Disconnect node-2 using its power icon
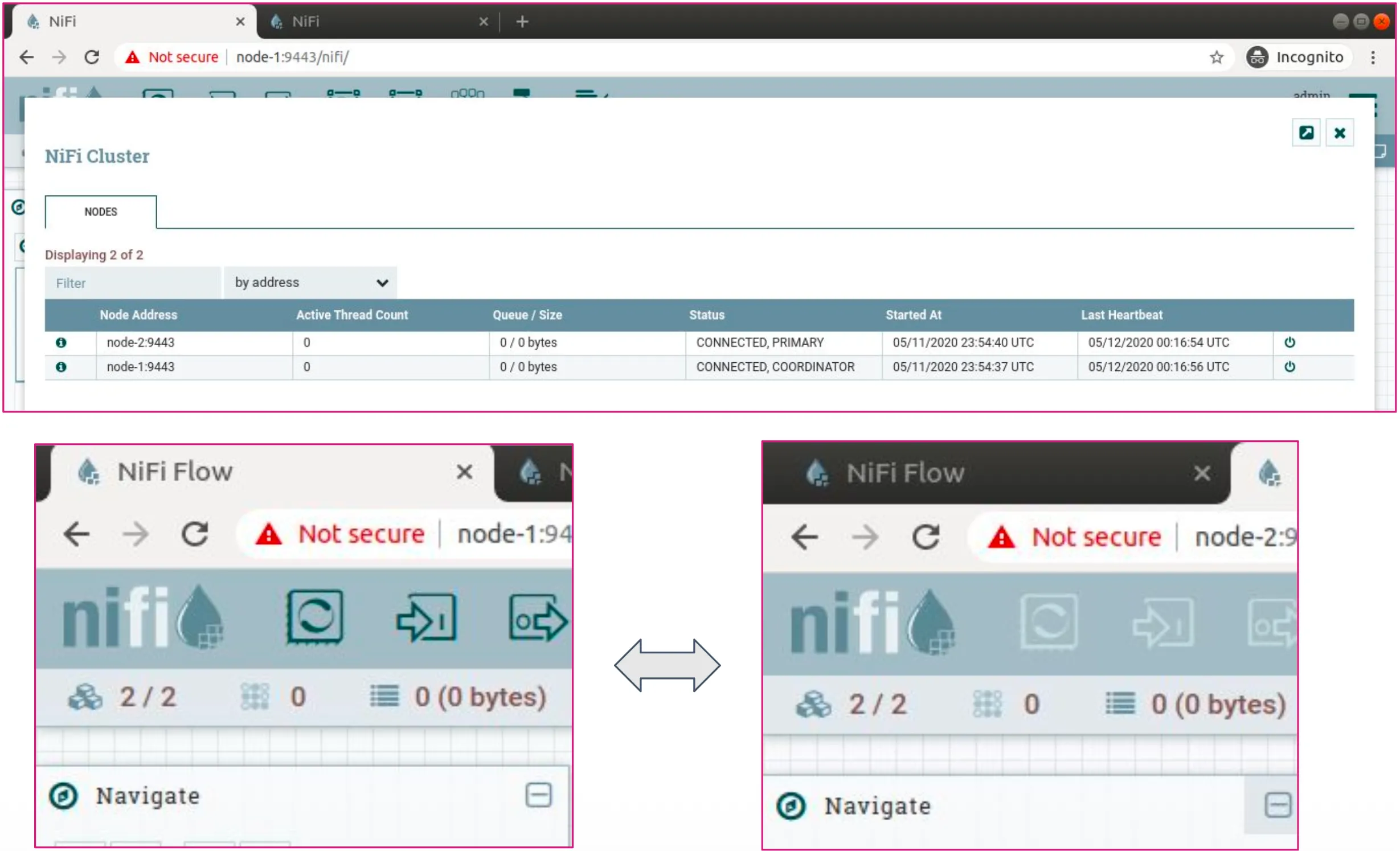This screenshot has width=1400, height=851. [x=1290, y=342]
